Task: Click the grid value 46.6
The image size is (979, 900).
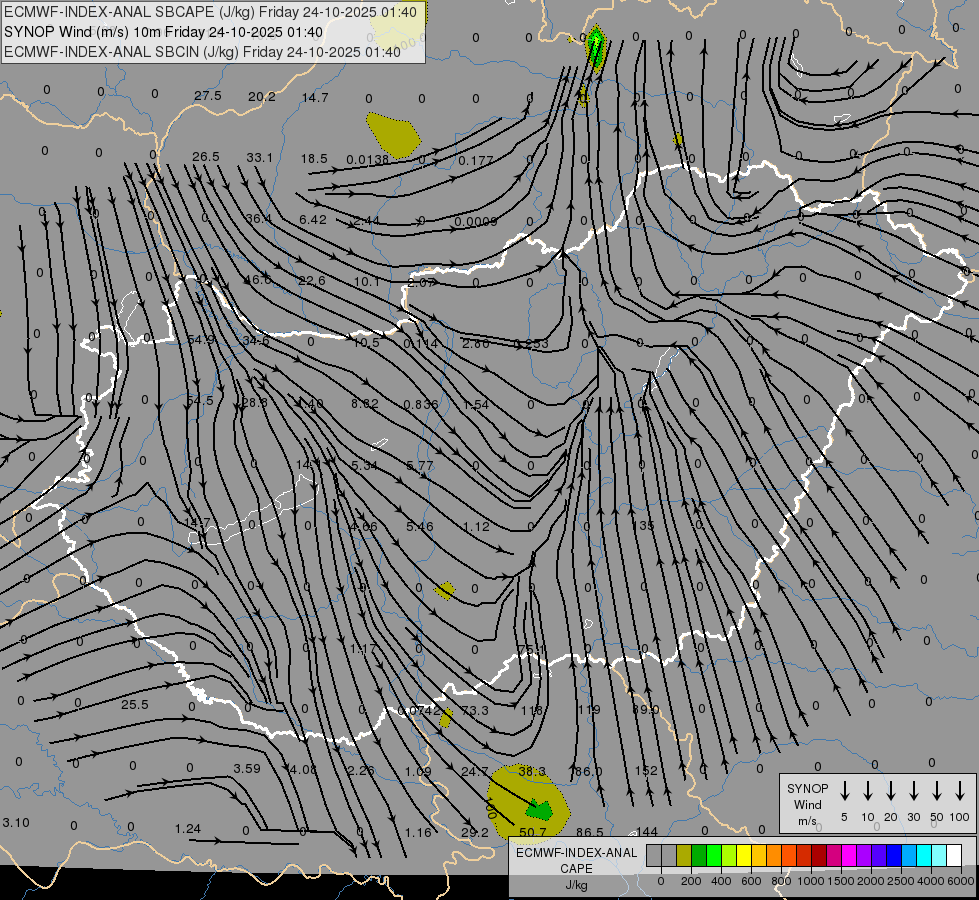Action: (257, 280)
